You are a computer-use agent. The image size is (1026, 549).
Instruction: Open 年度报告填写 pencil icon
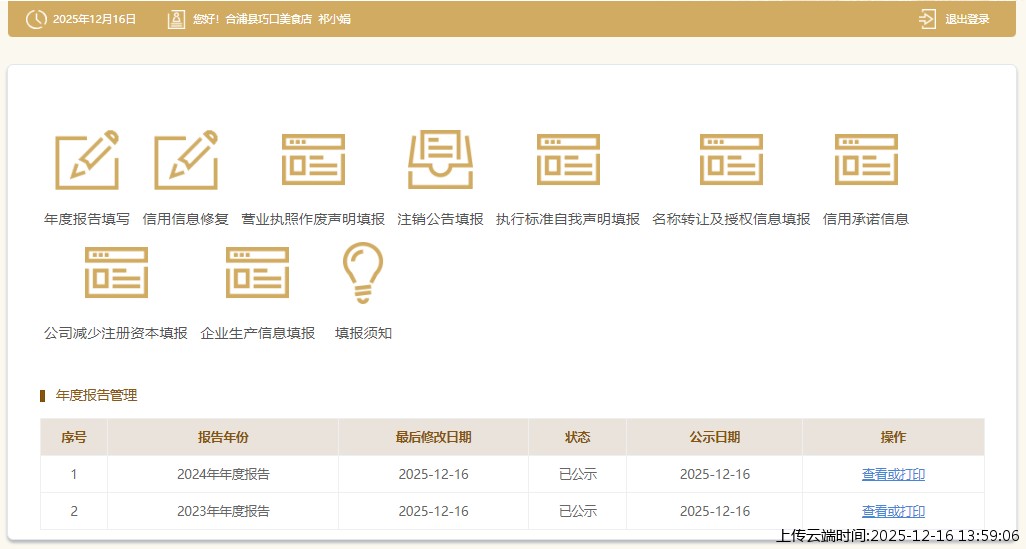pyautogui.click(x=86, y=160)
